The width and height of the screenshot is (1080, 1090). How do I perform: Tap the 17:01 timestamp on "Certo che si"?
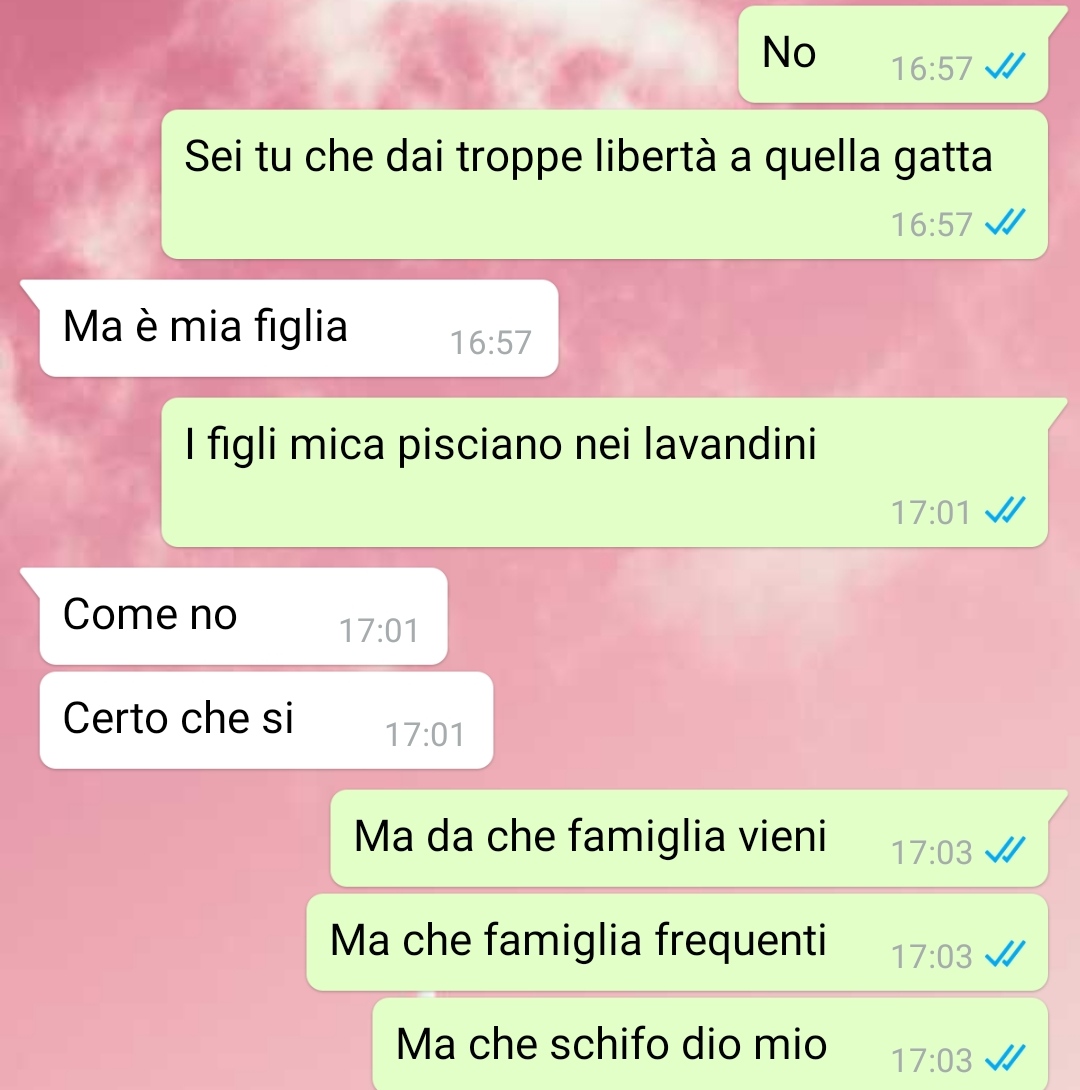click(x=425, y=735)
